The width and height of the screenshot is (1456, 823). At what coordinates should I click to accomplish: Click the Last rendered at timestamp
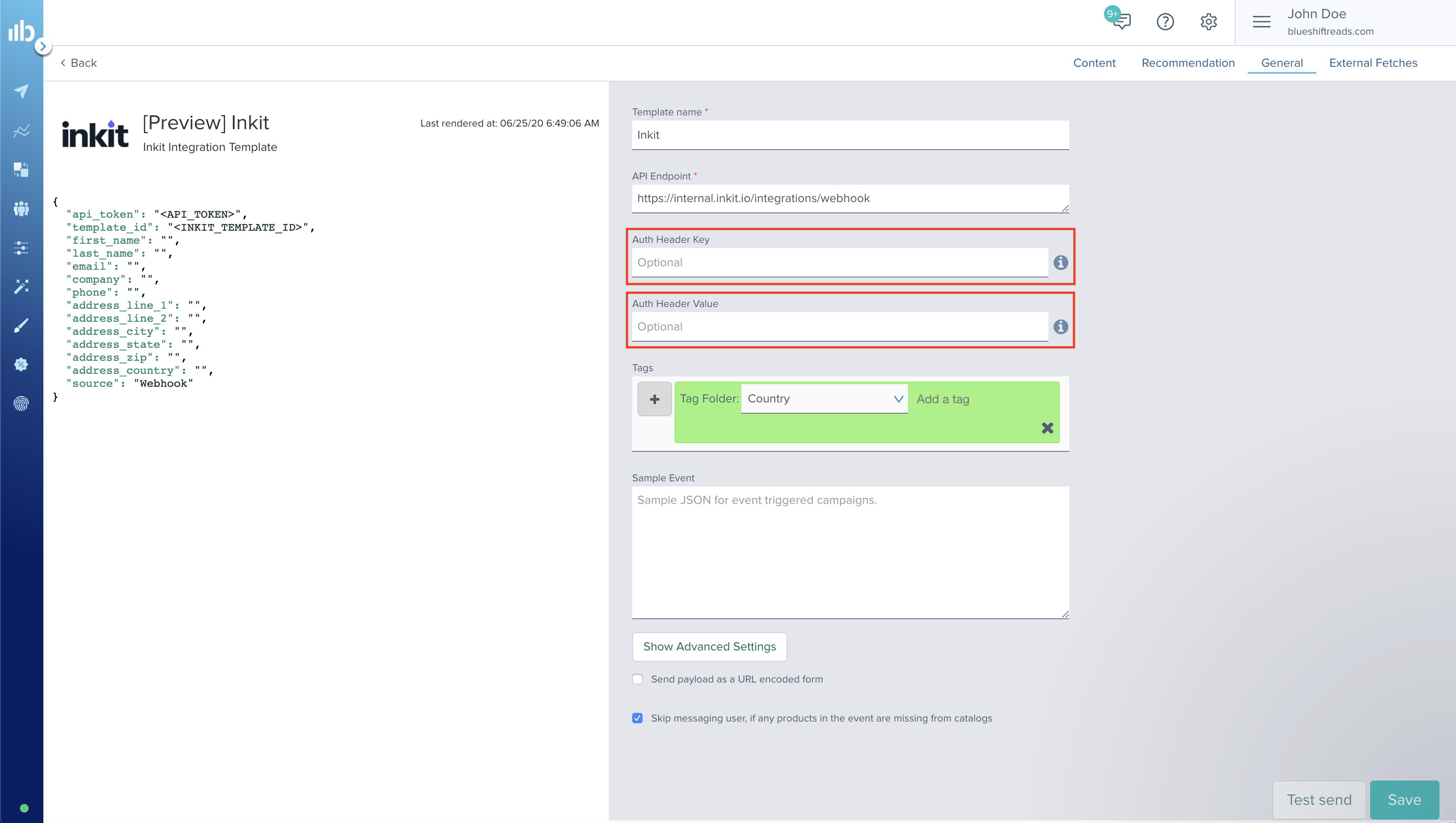point(509,123)
